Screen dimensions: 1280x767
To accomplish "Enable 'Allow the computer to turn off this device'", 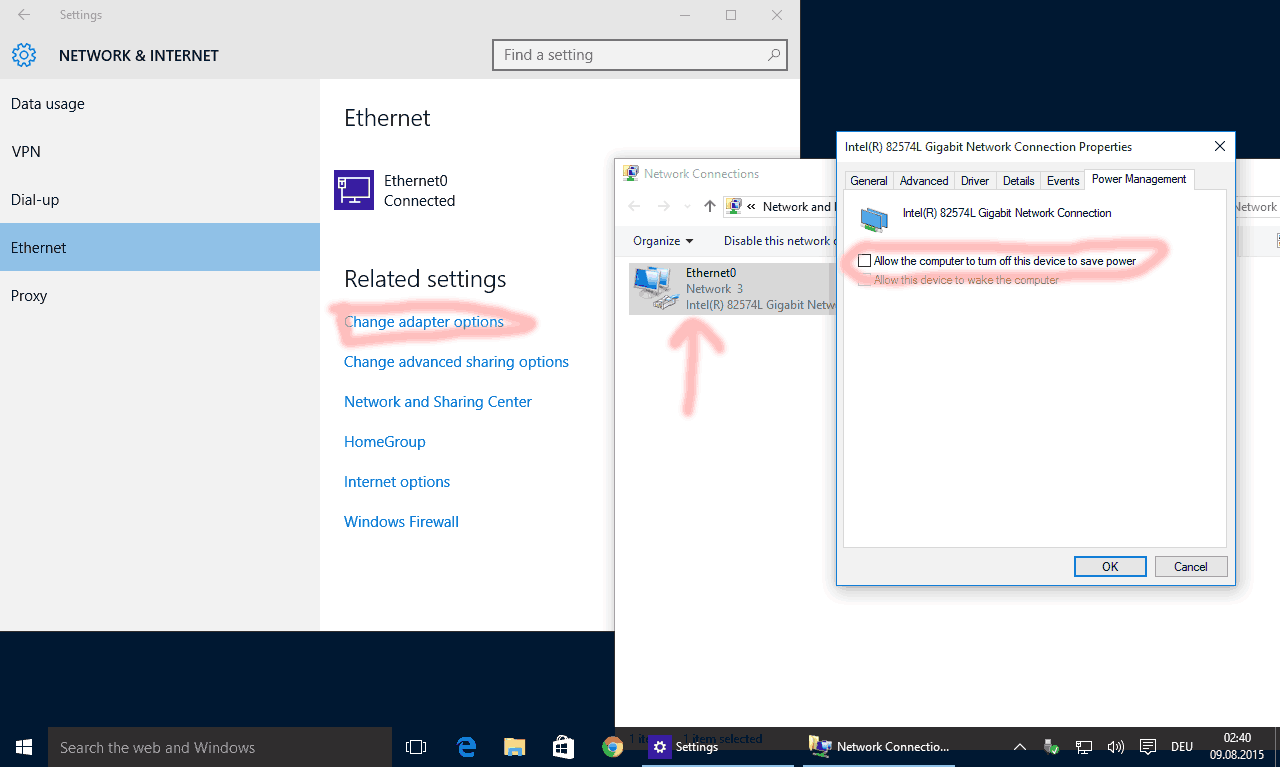I will coord(865,261).
